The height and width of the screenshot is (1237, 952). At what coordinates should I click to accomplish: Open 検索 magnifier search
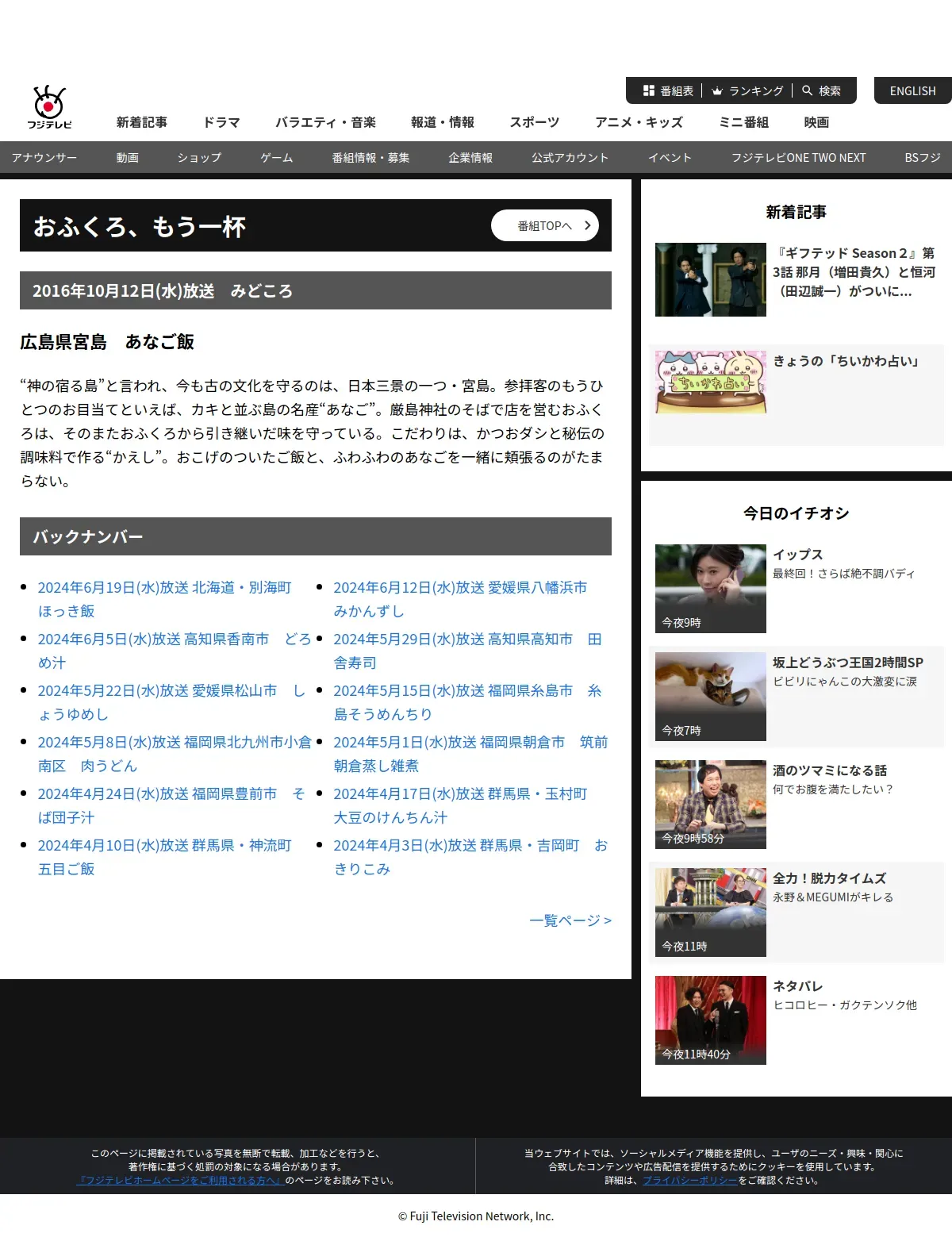click(x=821, y=91)
